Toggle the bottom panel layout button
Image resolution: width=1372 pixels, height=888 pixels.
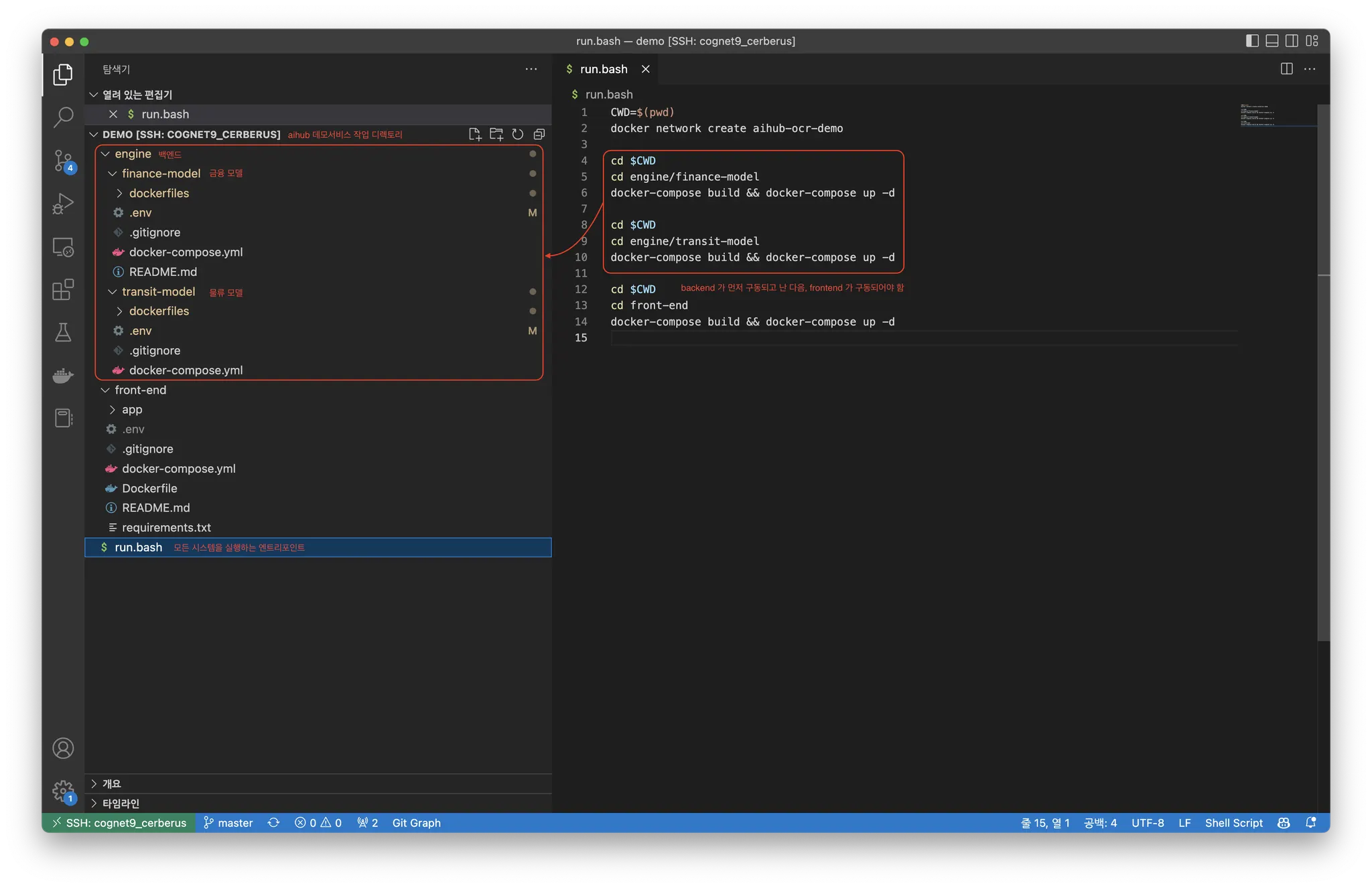[1272, 41]
